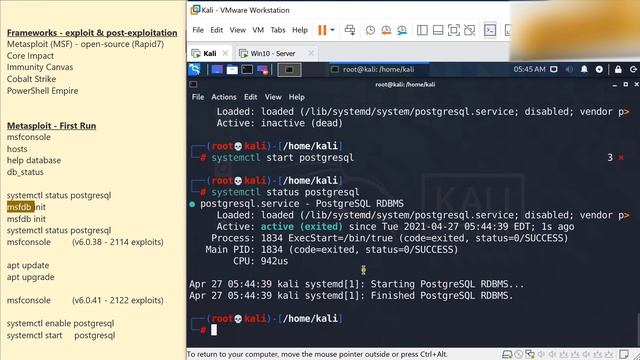Select the Kali VM tab
Image resolution: width=640 pixels, height=360 pixels.
[209, 53]
